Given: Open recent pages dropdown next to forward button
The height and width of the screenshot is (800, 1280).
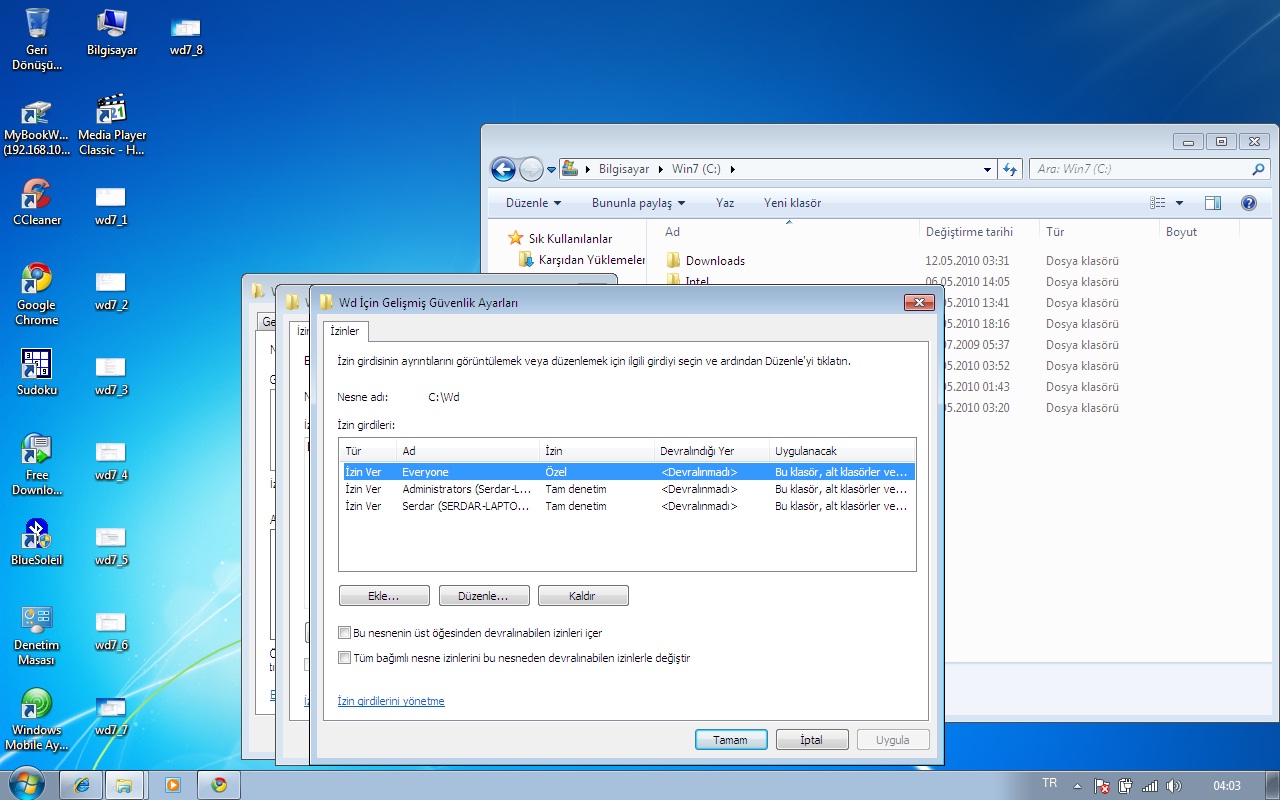Looking at the screenshot, I should pyautogui.click(x=551, y=170).
